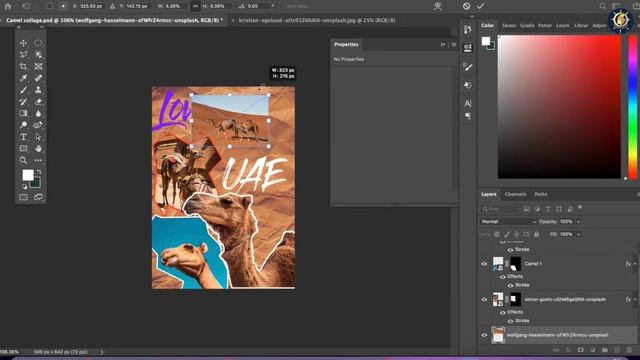Switch to kristian-egelund document tab
640x360 pixels.
(317, 20)
